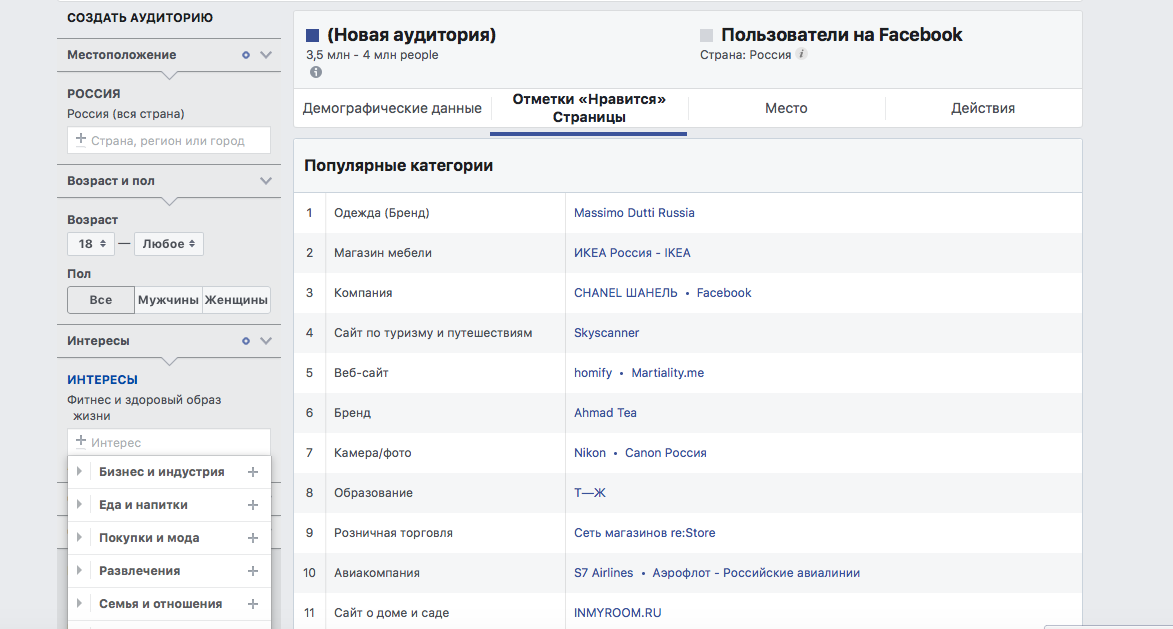Click the Фитнес и здоровый образ жизни interest

pos(144,408)
